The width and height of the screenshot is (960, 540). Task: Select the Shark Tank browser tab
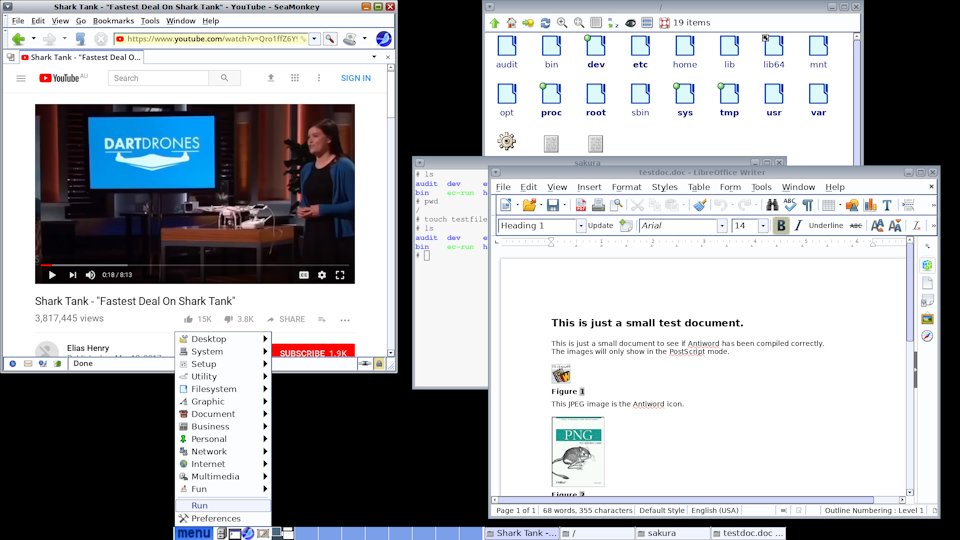(81, 57)
